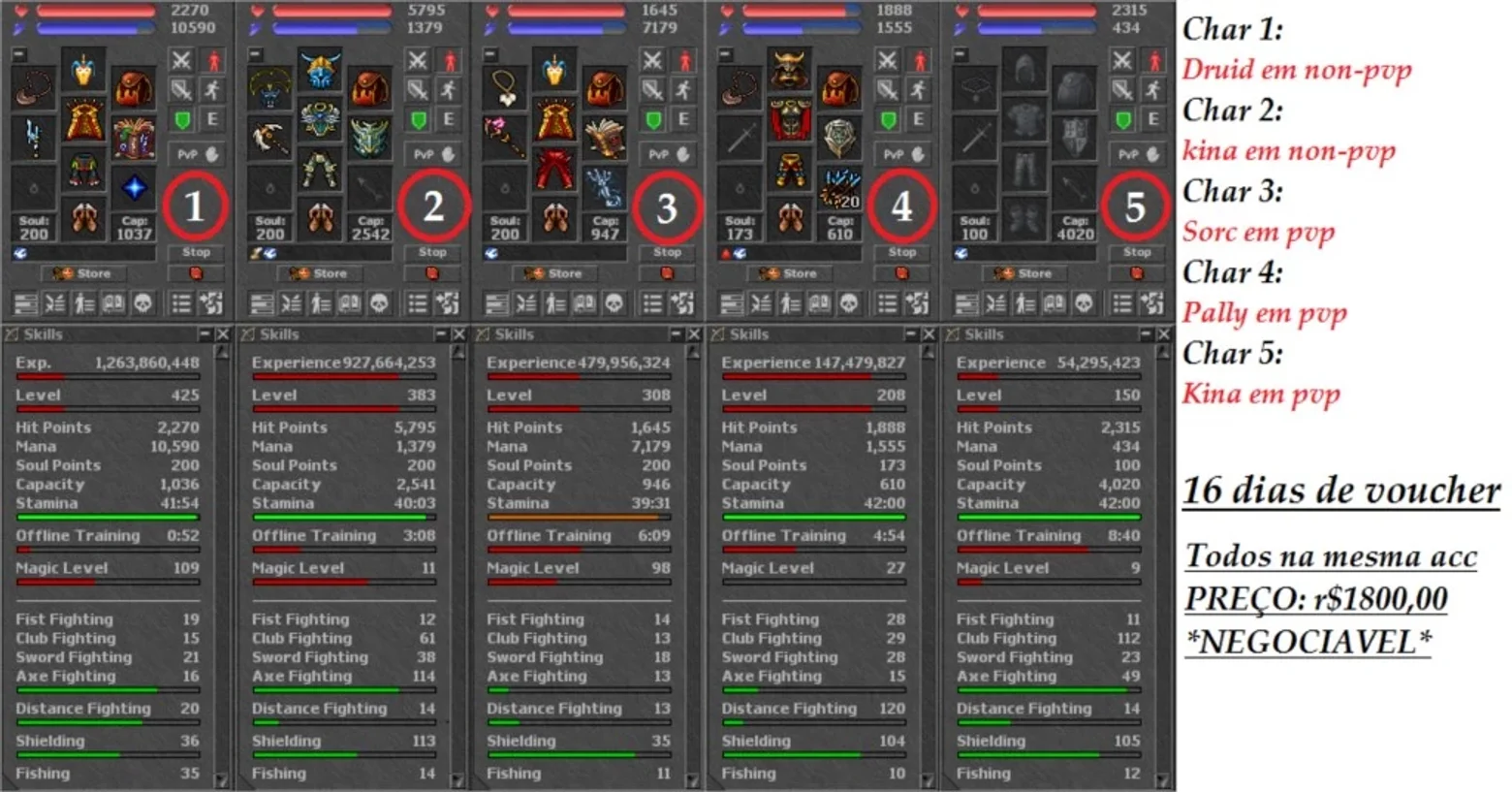1512x792 pixels.
Task: Click the heart necklace in Cap 947 inventory
Action: (504, 88)
